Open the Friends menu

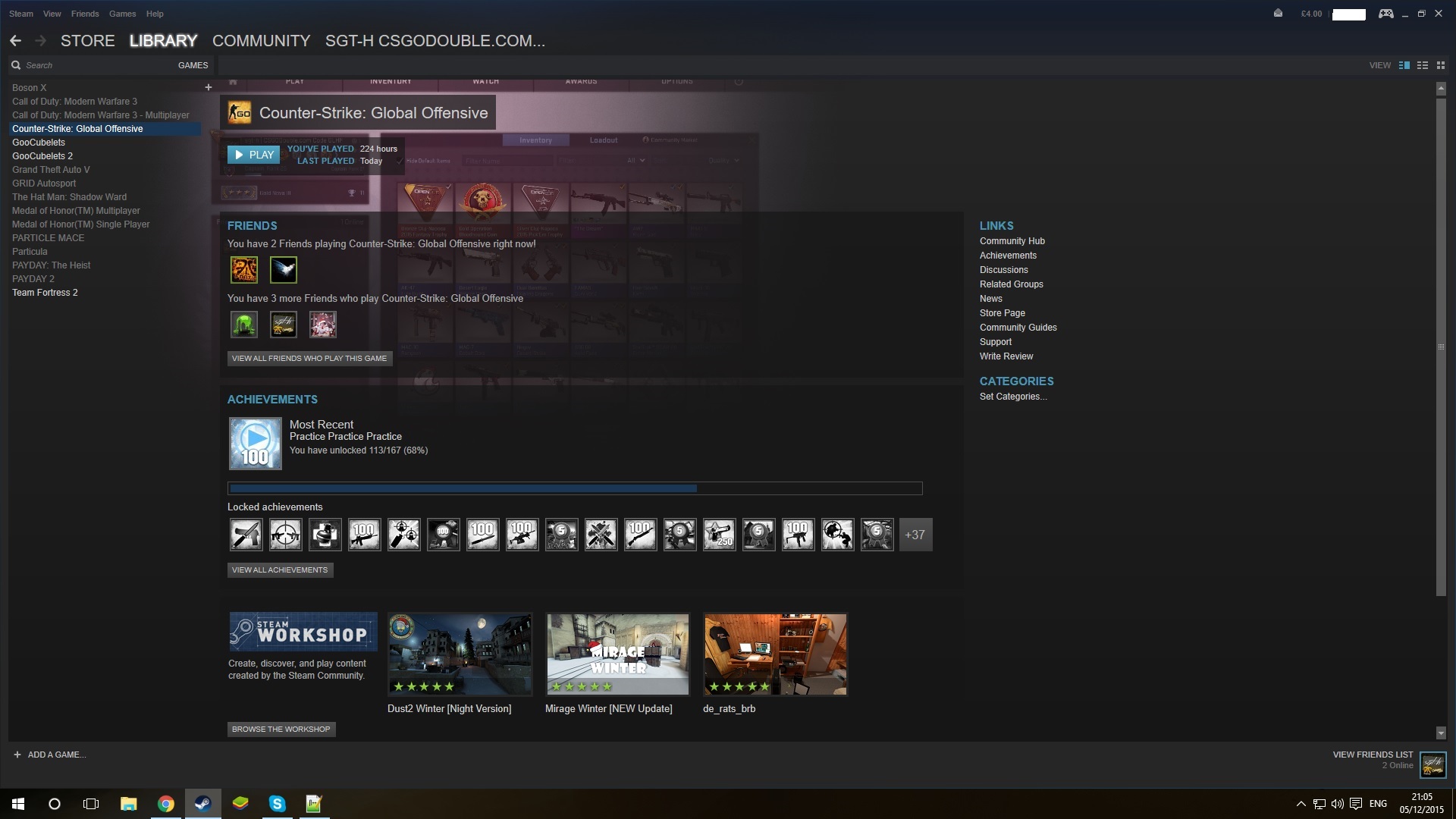[x=85, y=14]
